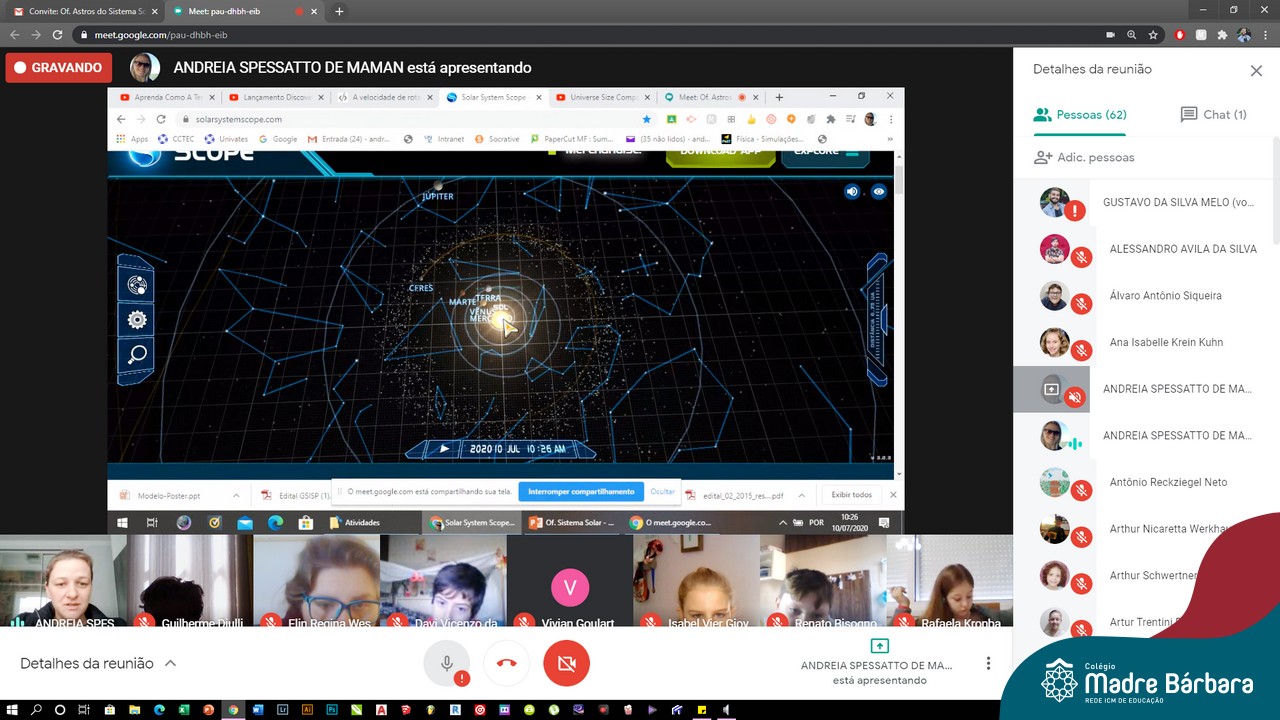Toggle Alessandro Avila da Silva's mute icon
This screenshot has width=1280, height=720.
pos(1080,257)
